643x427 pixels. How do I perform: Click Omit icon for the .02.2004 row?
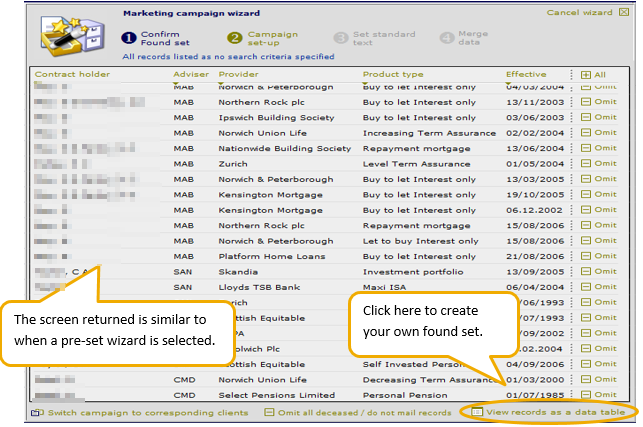pyautogui.click(x=586, y=349)
